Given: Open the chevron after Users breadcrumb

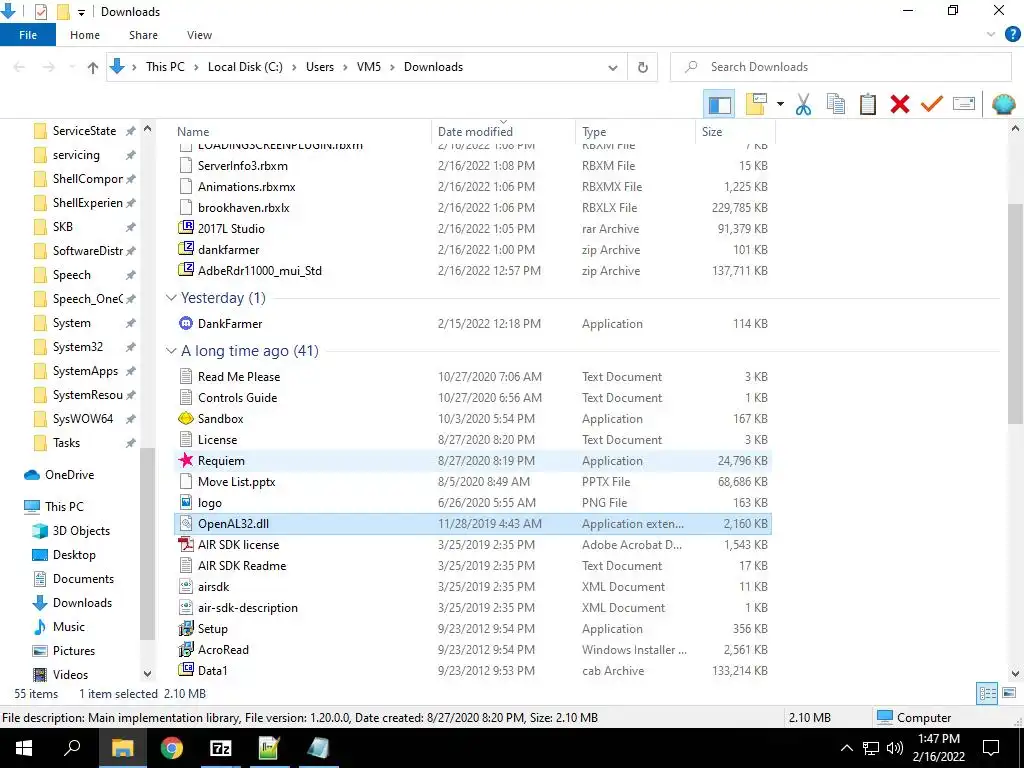Looking at the screenshot, I should pyautogui.click(x=345, y=67).
